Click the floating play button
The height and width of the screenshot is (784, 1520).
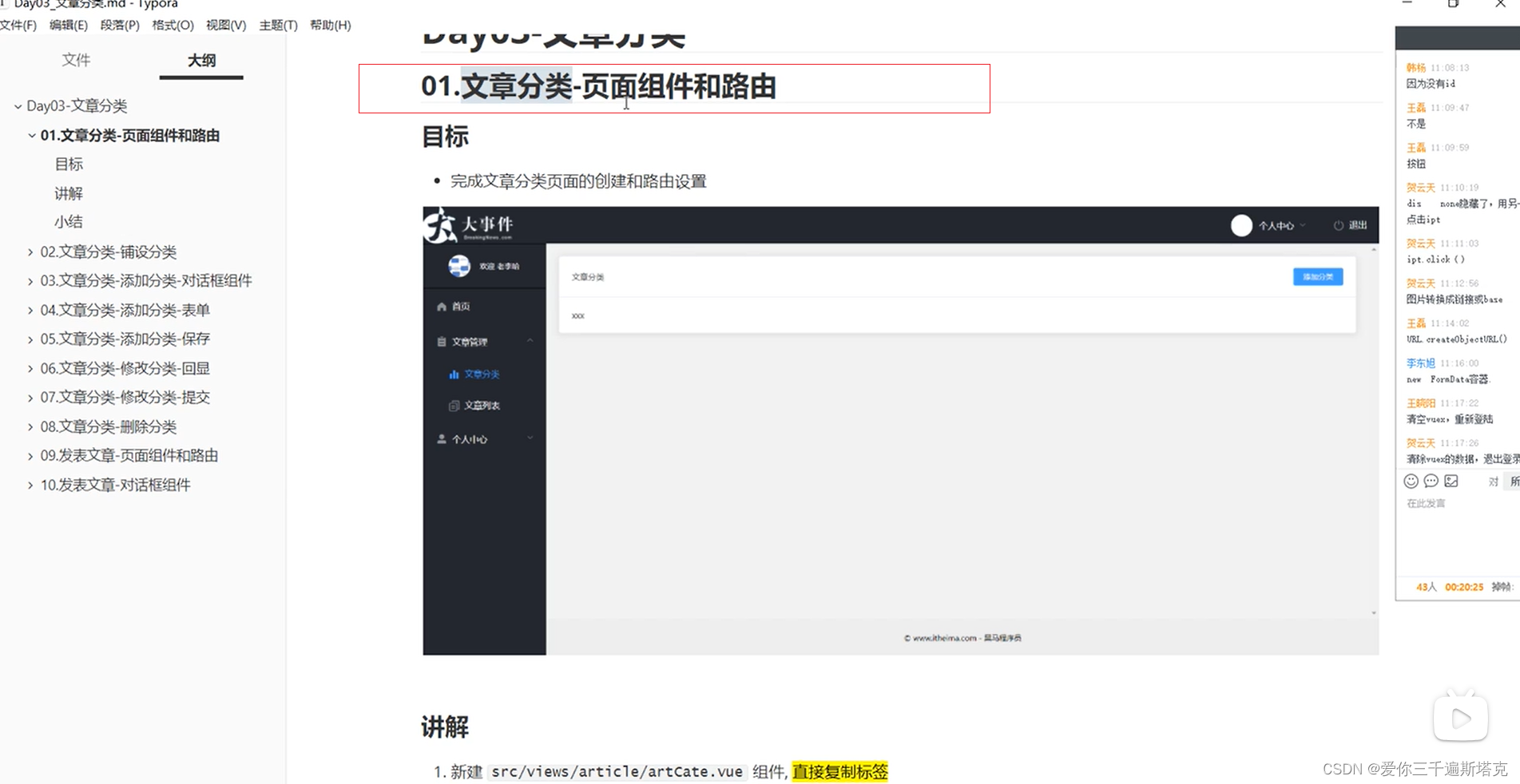point(1461,718)
